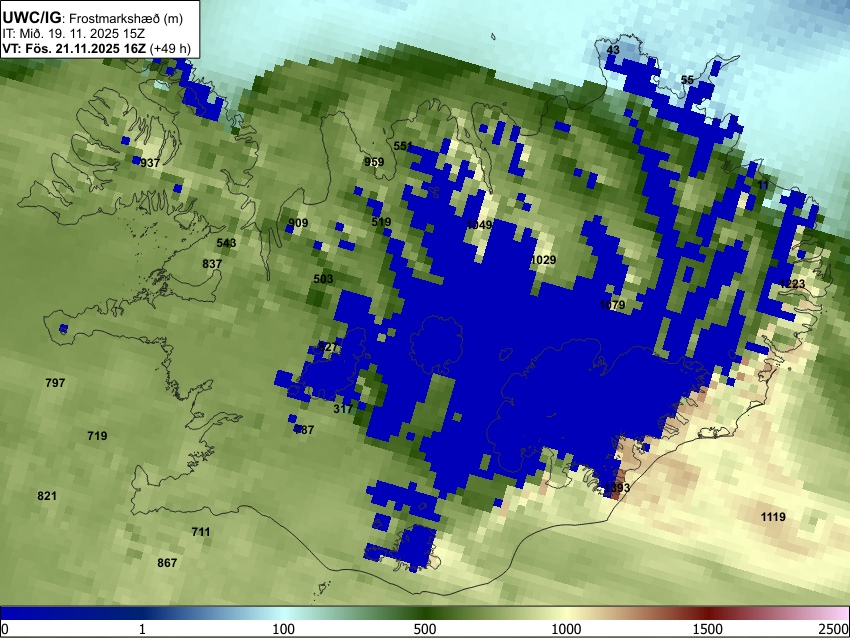Click the 719 value label
This screenshot has width=850, height=638.
pos(97,435)
